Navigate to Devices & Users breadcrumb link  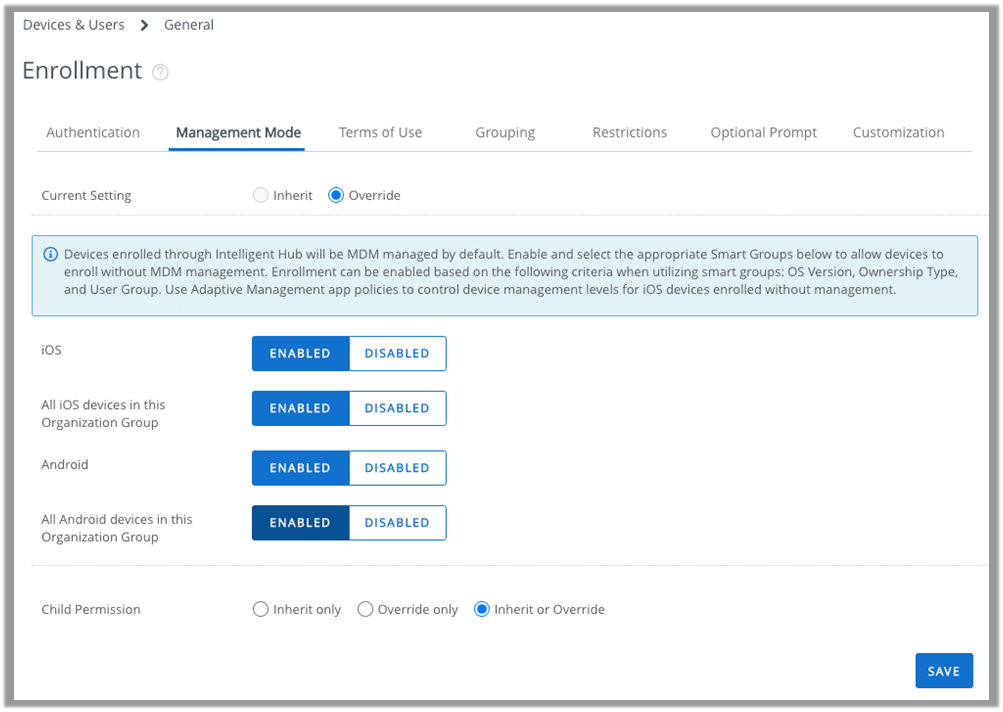pos(74,25)
